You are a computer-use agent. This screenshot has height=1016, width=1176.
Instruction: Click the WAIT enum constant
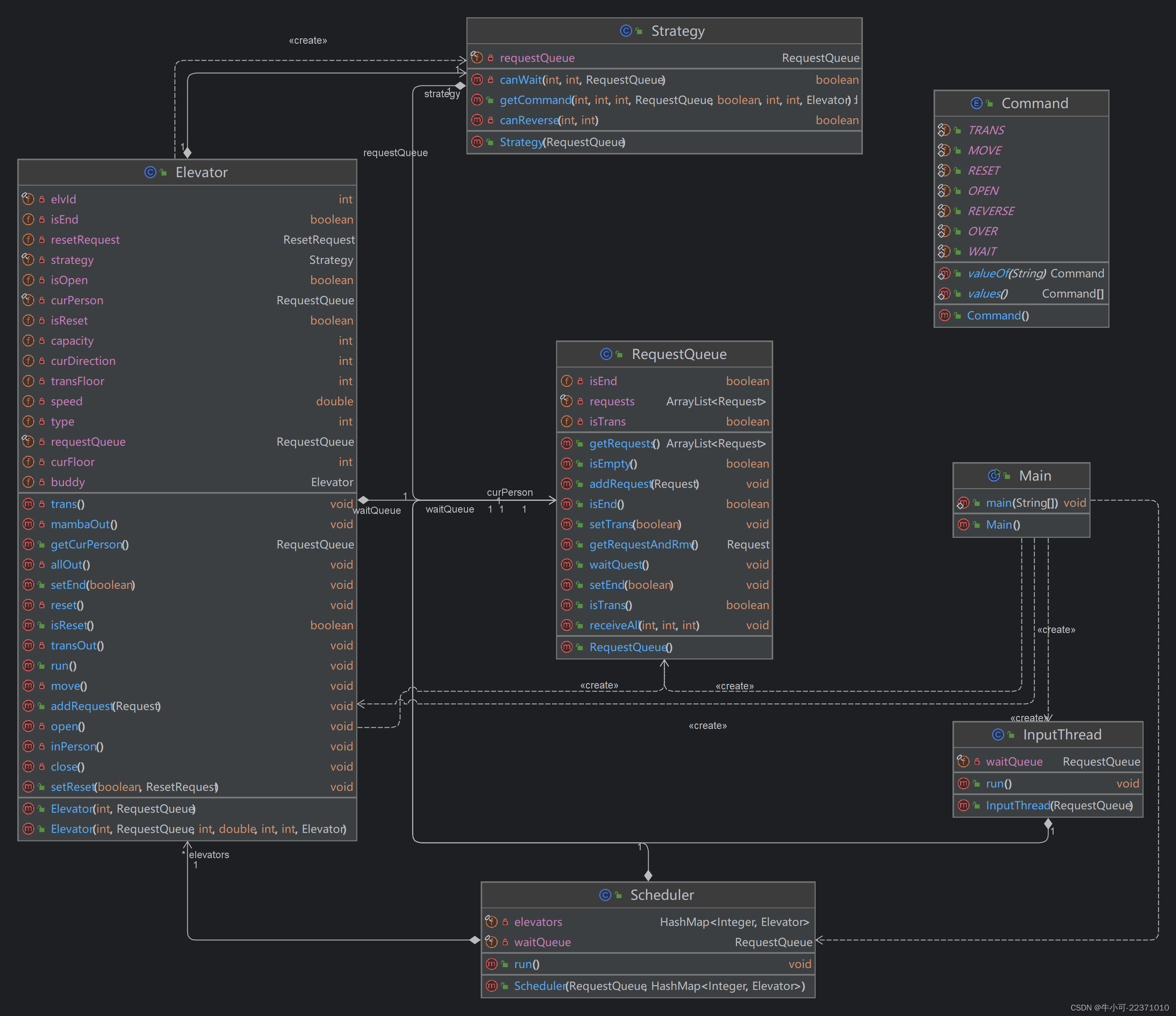tap(1022, 251)
